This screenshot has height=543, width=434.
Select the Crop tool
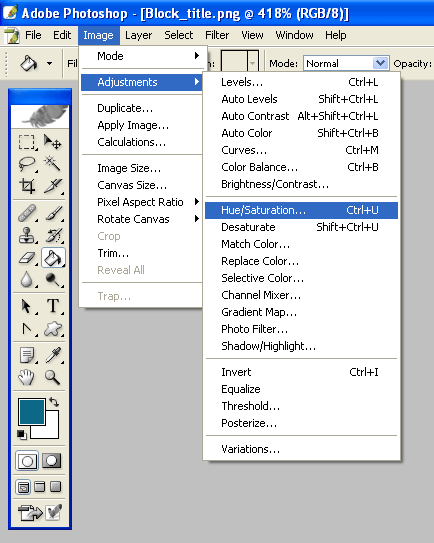point(27,186)
